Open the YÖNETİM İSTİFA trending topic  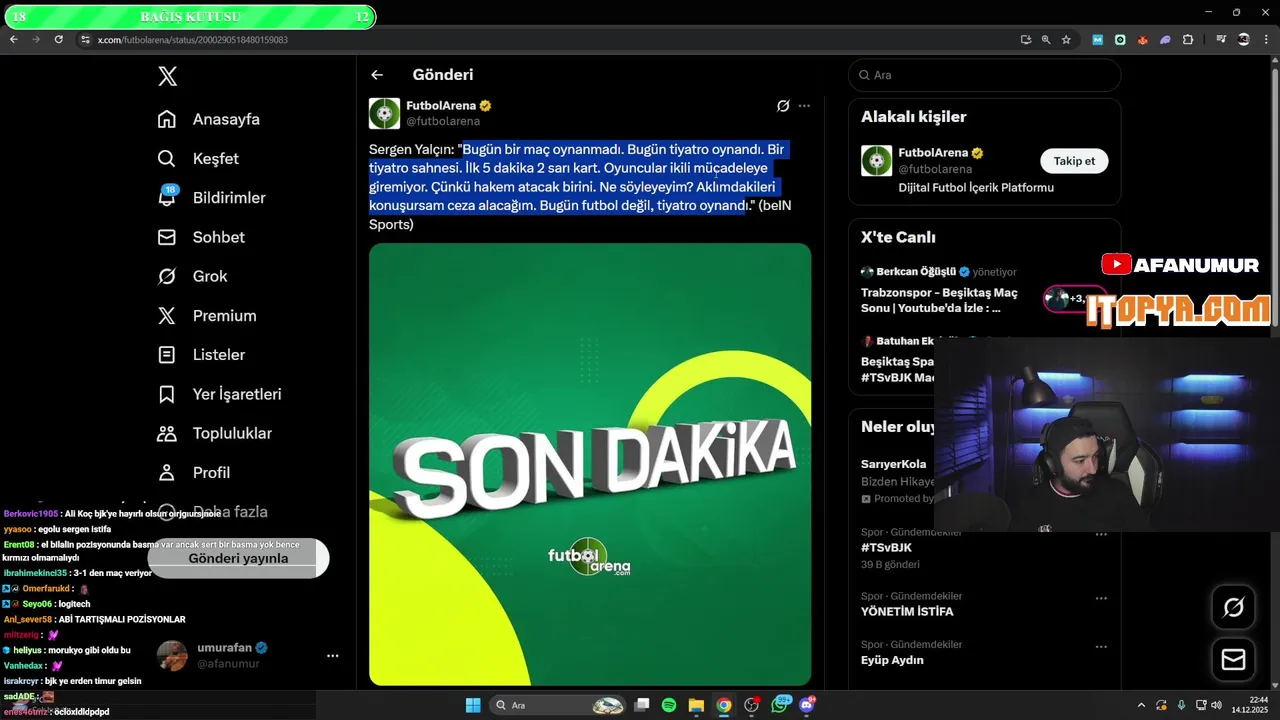907,611
